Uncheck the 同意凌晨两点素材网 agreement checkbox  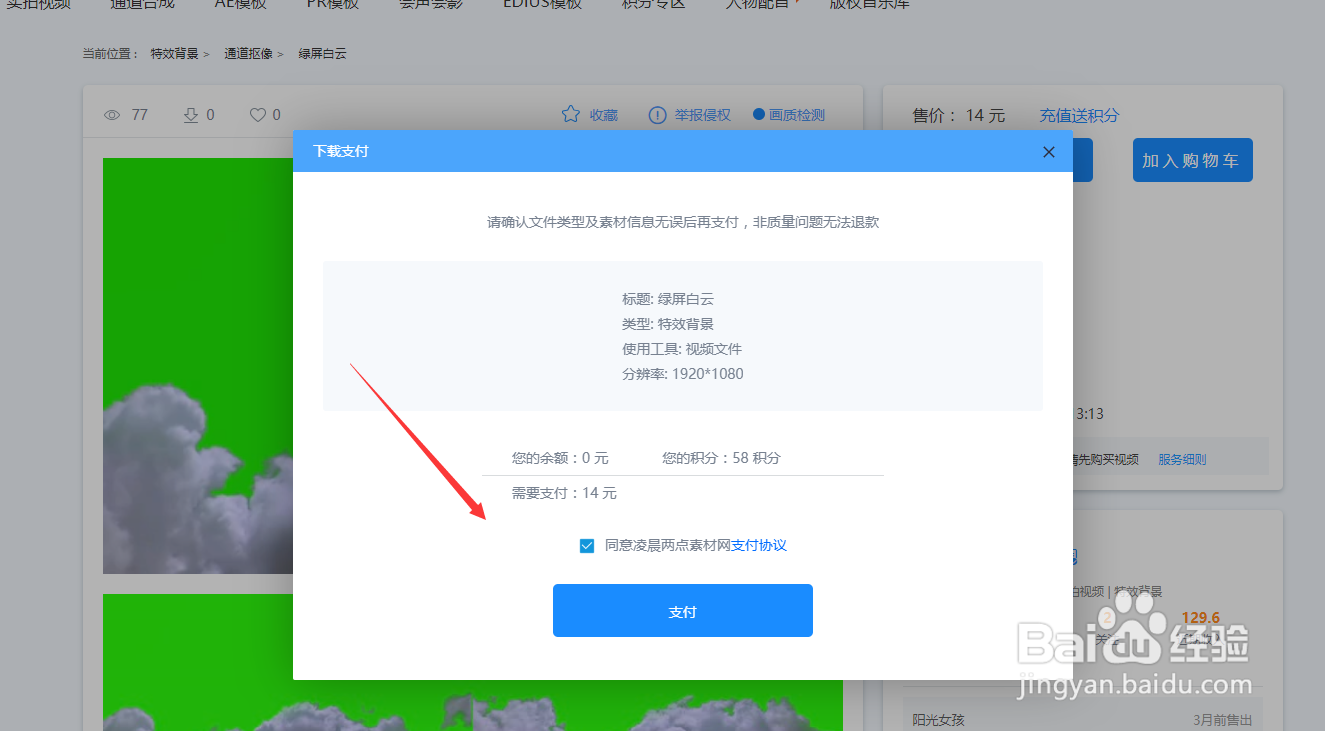(x=587, y=546)
